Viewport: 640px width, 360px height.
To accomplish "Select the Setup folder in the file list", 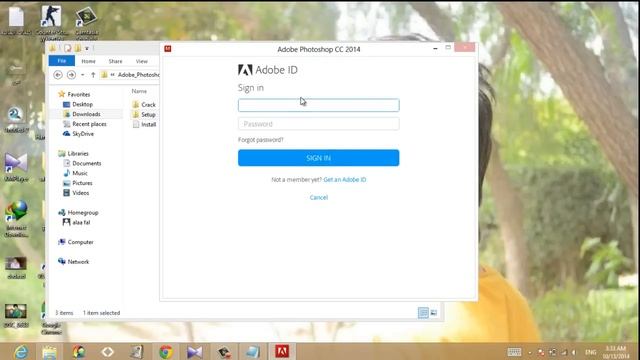I will (x=148, y=115).
